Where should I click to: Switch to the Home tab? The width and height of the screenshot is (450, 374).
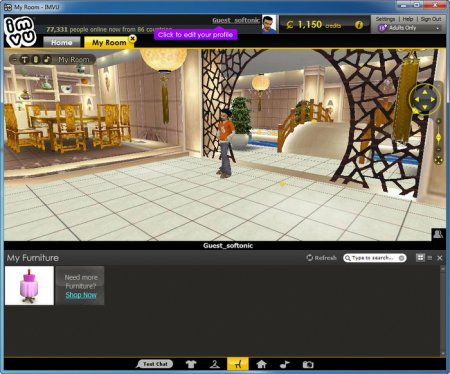pos(62,42)
